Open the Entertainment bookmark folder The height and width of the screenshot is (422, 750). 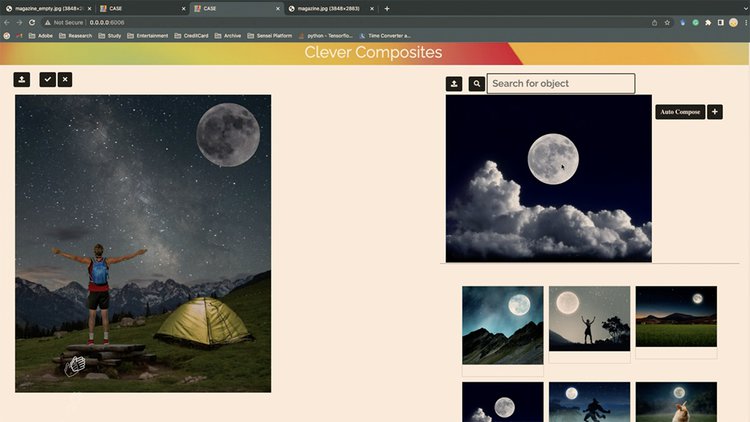(147, 35)
